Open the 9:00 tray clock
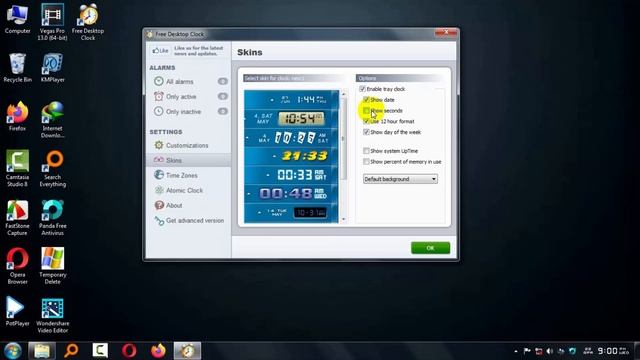The image size is (640, 360). coord(613,351)
